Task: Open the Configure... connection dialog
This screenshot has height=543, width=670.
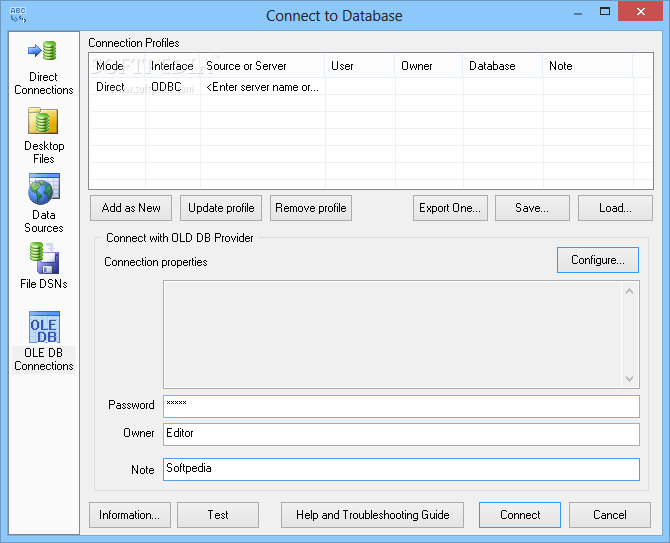Action: tap(597, 260)
